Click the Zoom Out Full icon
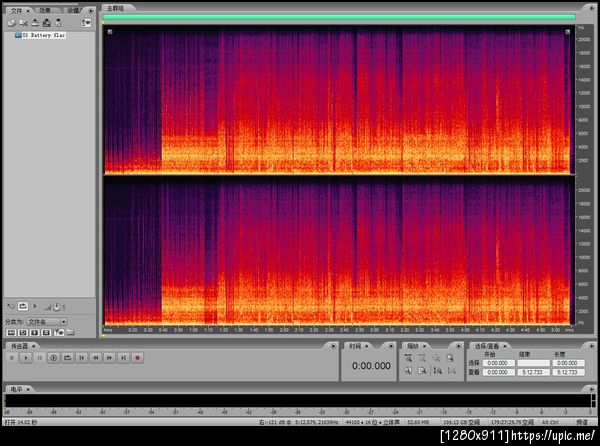Screen dimensions: 600x446 (436, 358)
